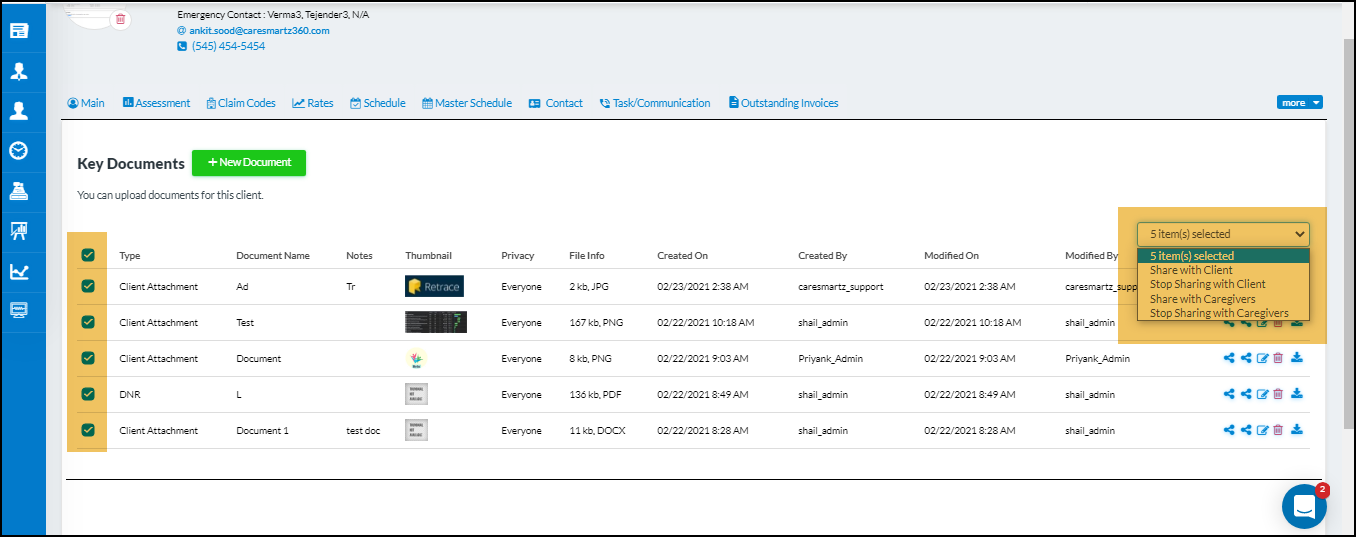This screenshot has height=537, width=1356.
Task: Open the clock icon in left sidebar
Action: click(18, 151)
